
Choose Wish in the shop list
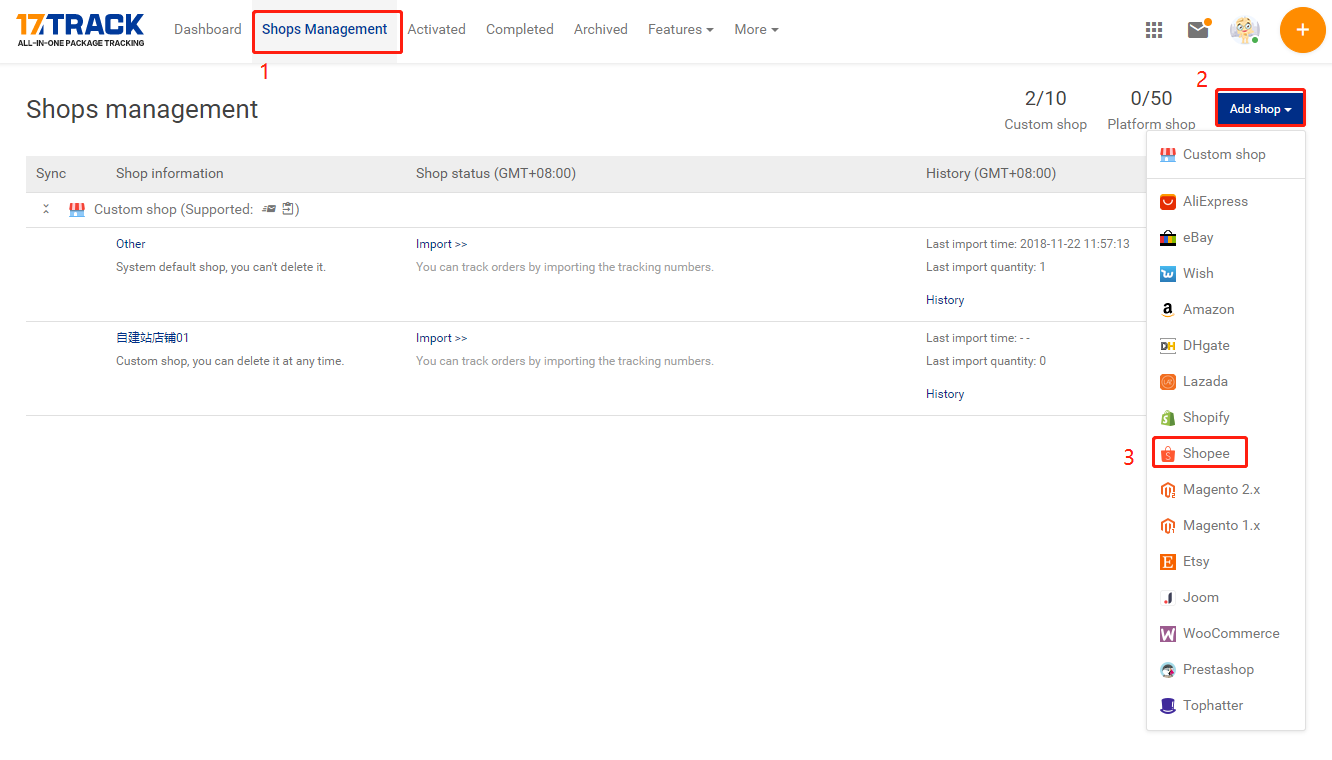(1226, 274)
